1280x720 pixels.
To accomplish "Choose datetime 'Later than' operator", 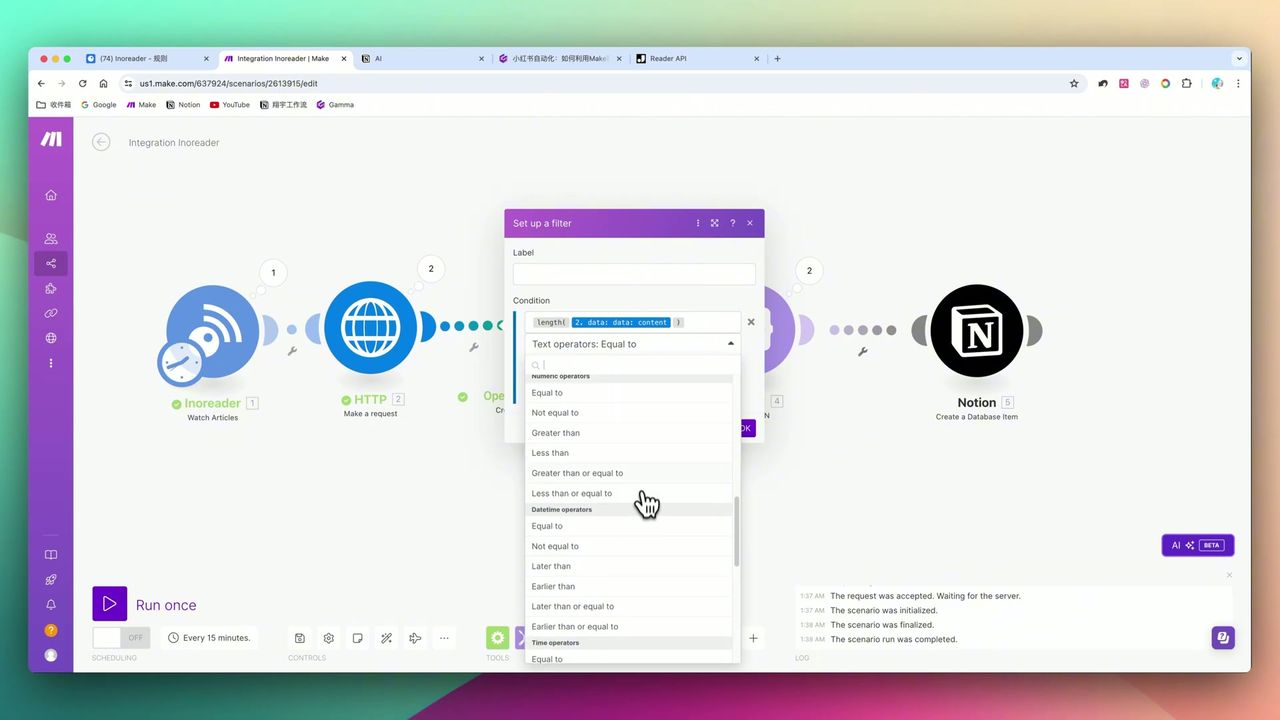I will (551, 566).
